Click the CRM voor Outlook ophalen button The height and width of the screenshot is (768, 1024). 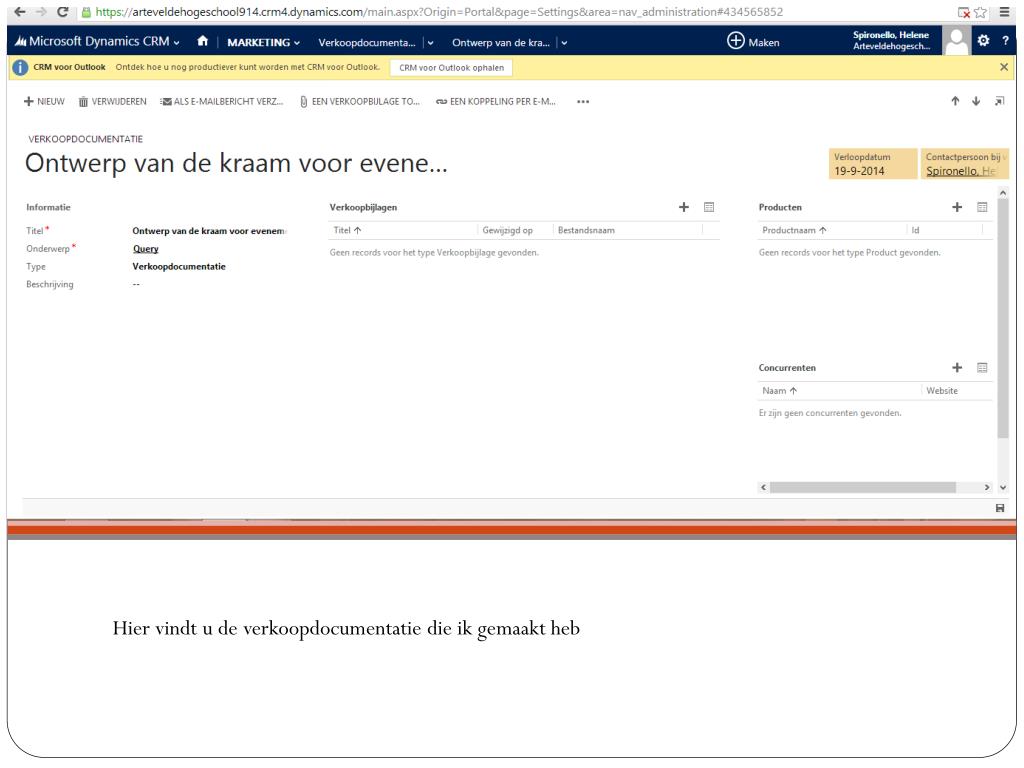pyautogui.click(x=450, y=67)
